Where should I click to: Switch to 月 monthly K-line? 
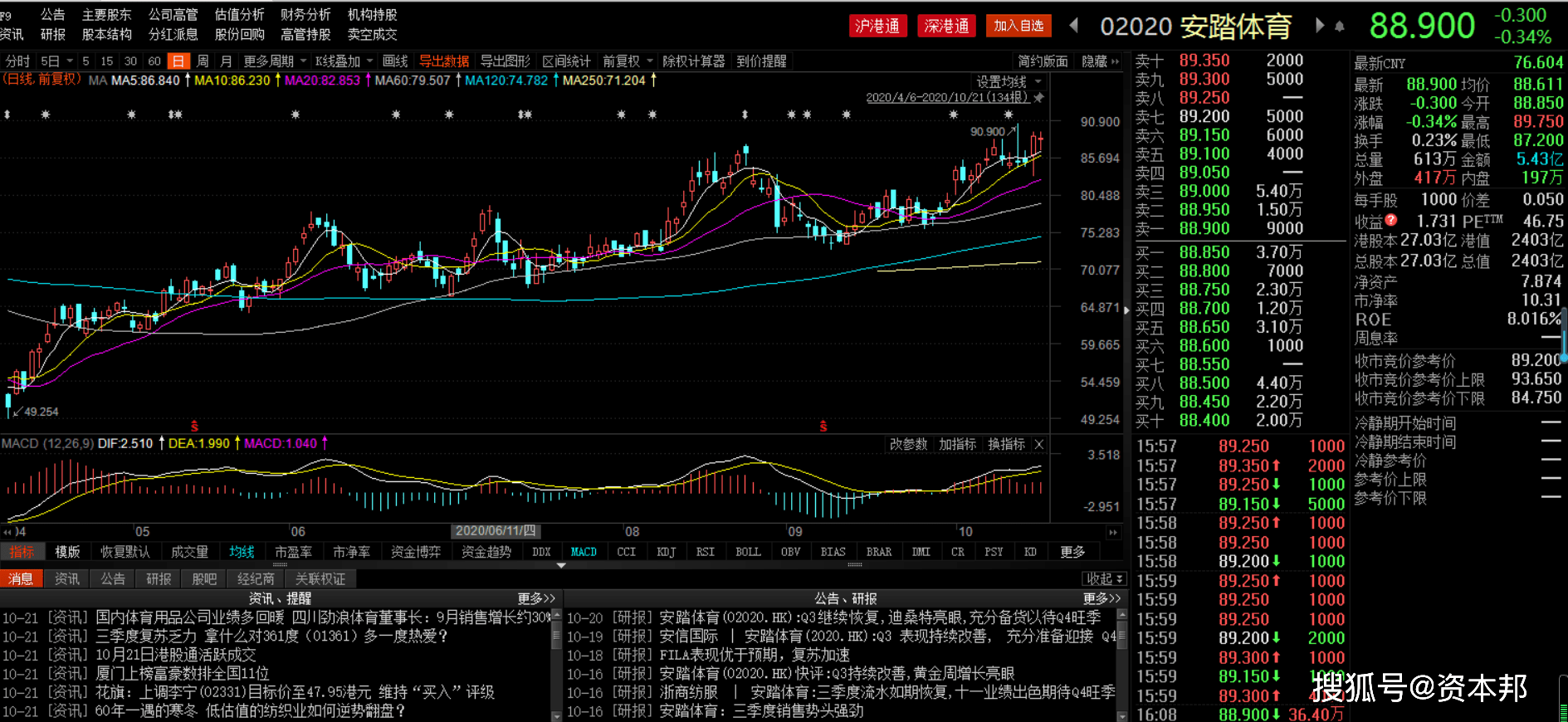click(x=226, y=61)
